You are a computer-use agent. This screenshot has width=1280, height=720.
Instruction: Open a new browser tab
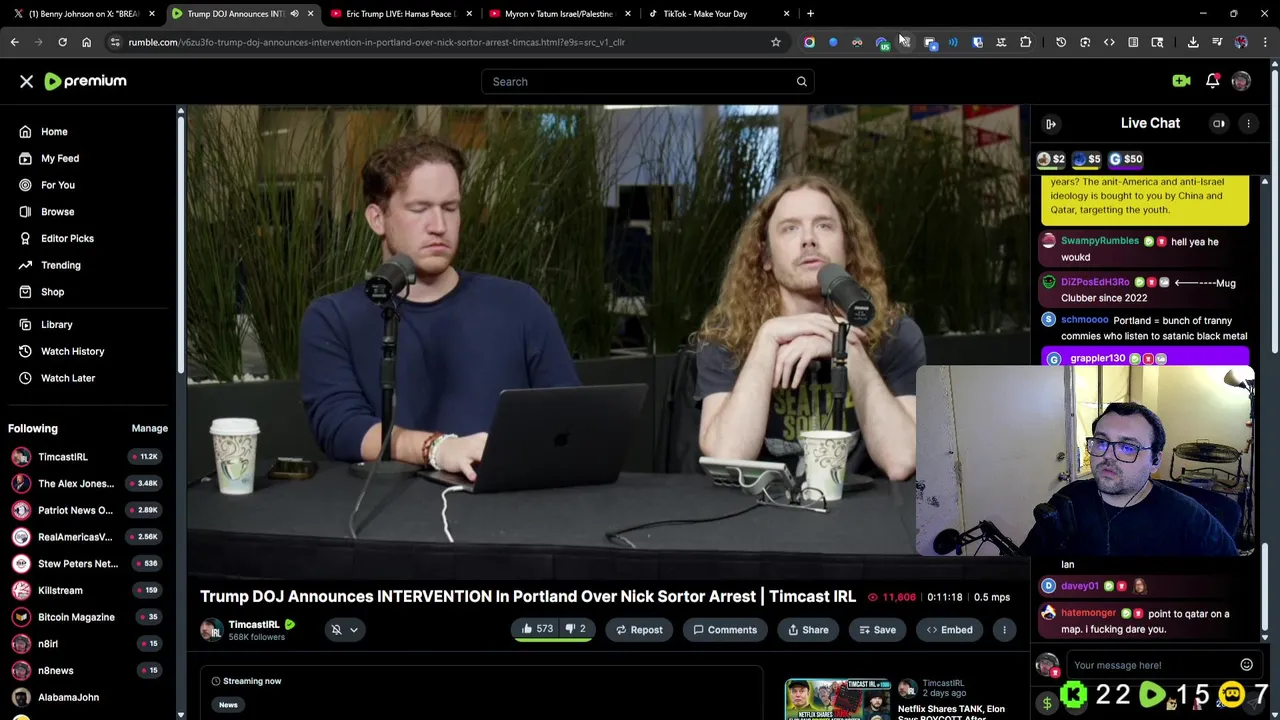coord(810,14)
